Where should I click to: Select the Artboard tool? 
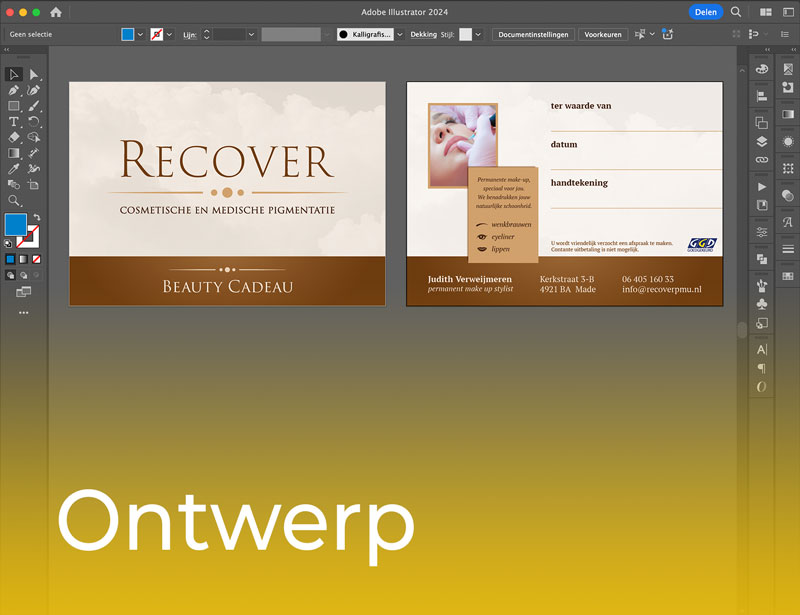[34, 185]
